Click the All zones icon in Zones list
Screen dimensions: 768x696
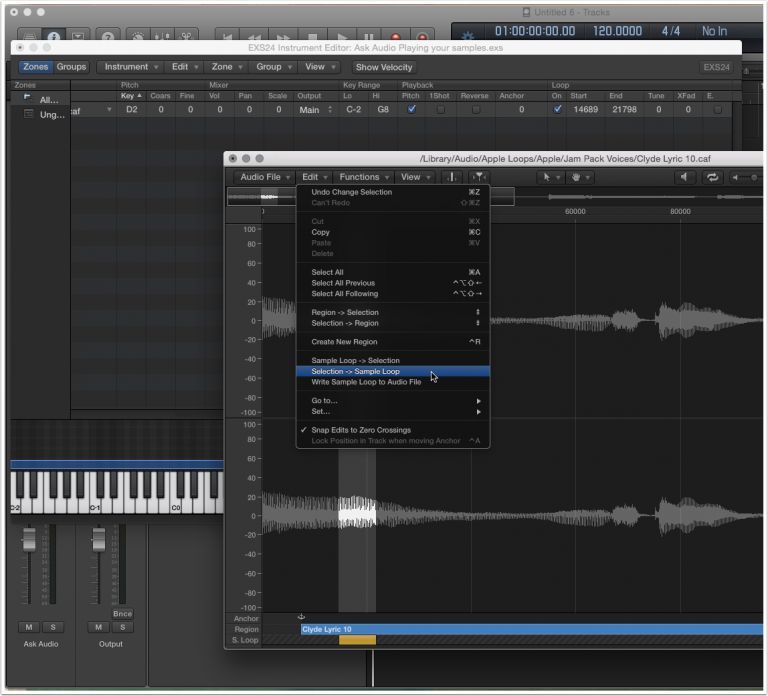pyautogui.click(x=27, y=98)
